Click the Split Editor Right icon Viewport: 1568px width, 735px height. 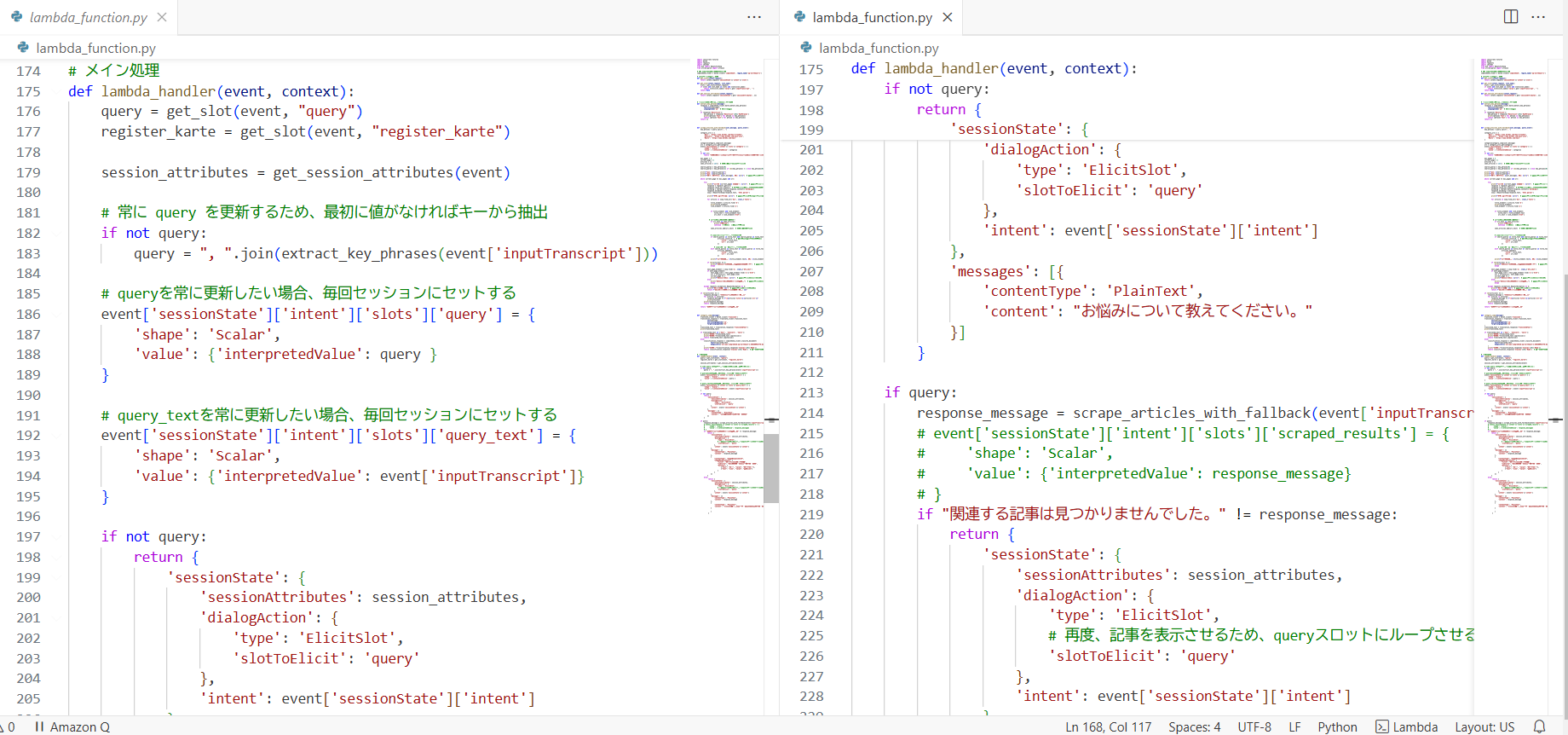[x=1511, y=17]
